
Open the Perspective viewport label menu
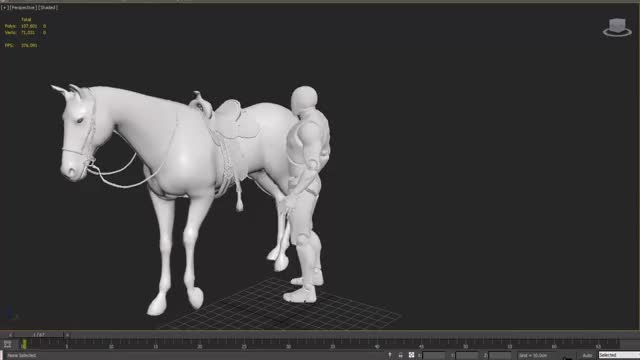(x=22, y=7)
